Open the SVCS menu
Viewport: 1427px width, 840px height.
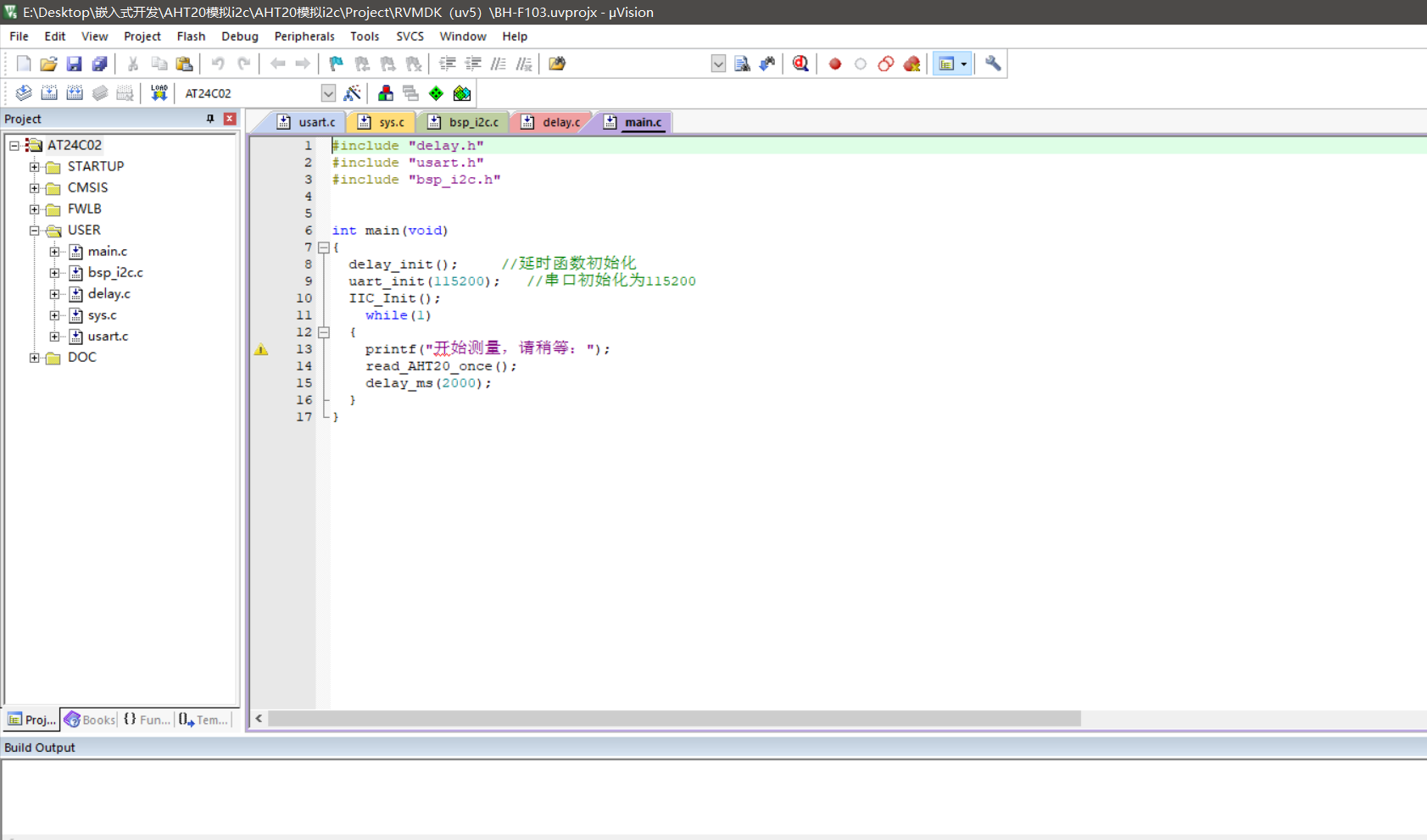pos(410,36)
